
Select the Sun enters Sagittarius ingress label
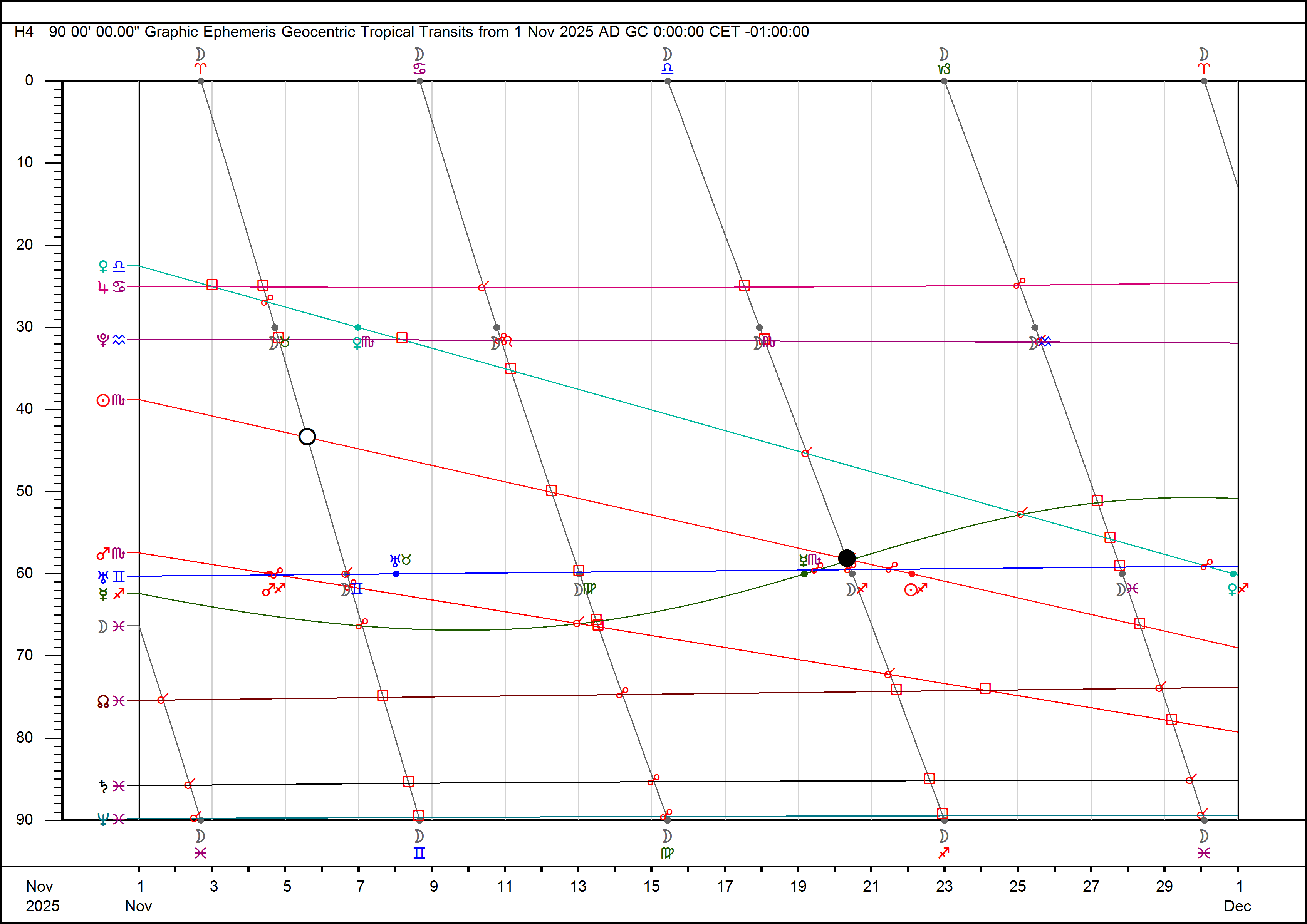pyautogui.click(x=916, y=589)
